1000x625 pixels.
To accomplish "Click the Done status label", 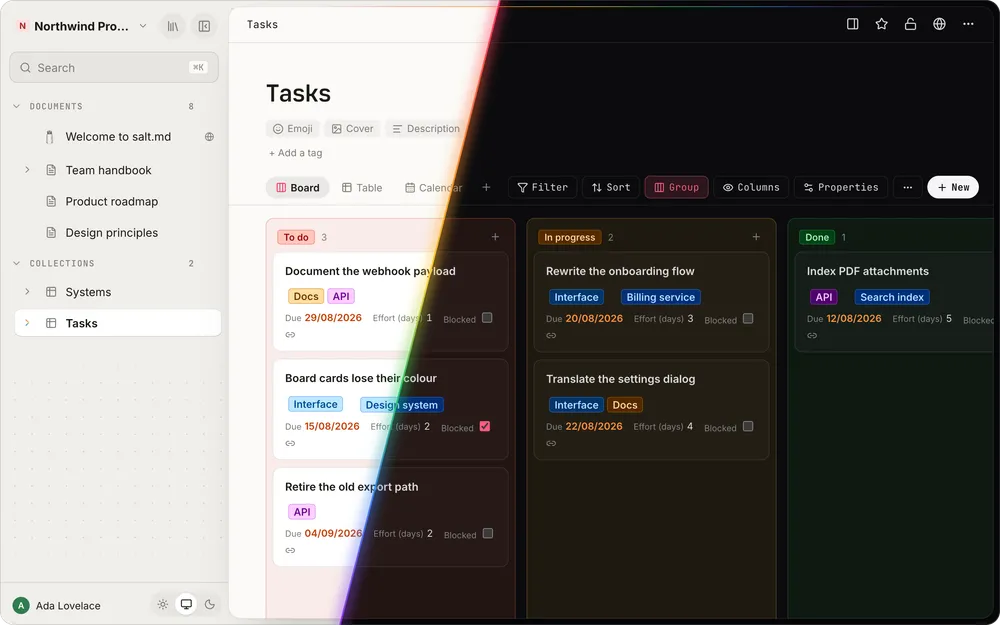I will [x=817, y=237].
